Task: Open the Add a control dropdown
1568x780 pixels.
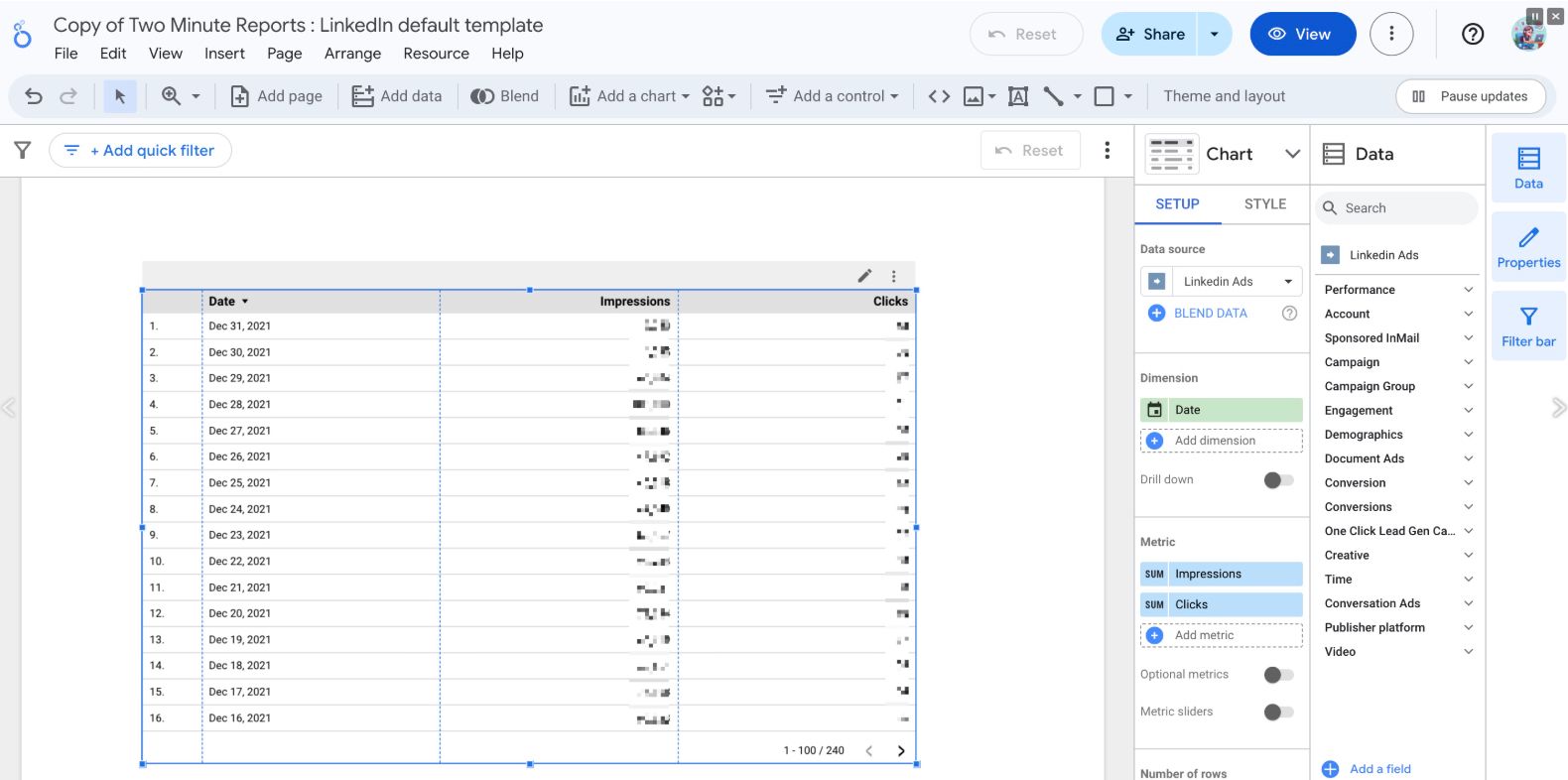Action: pyautogui.click(x=832, y=96)
